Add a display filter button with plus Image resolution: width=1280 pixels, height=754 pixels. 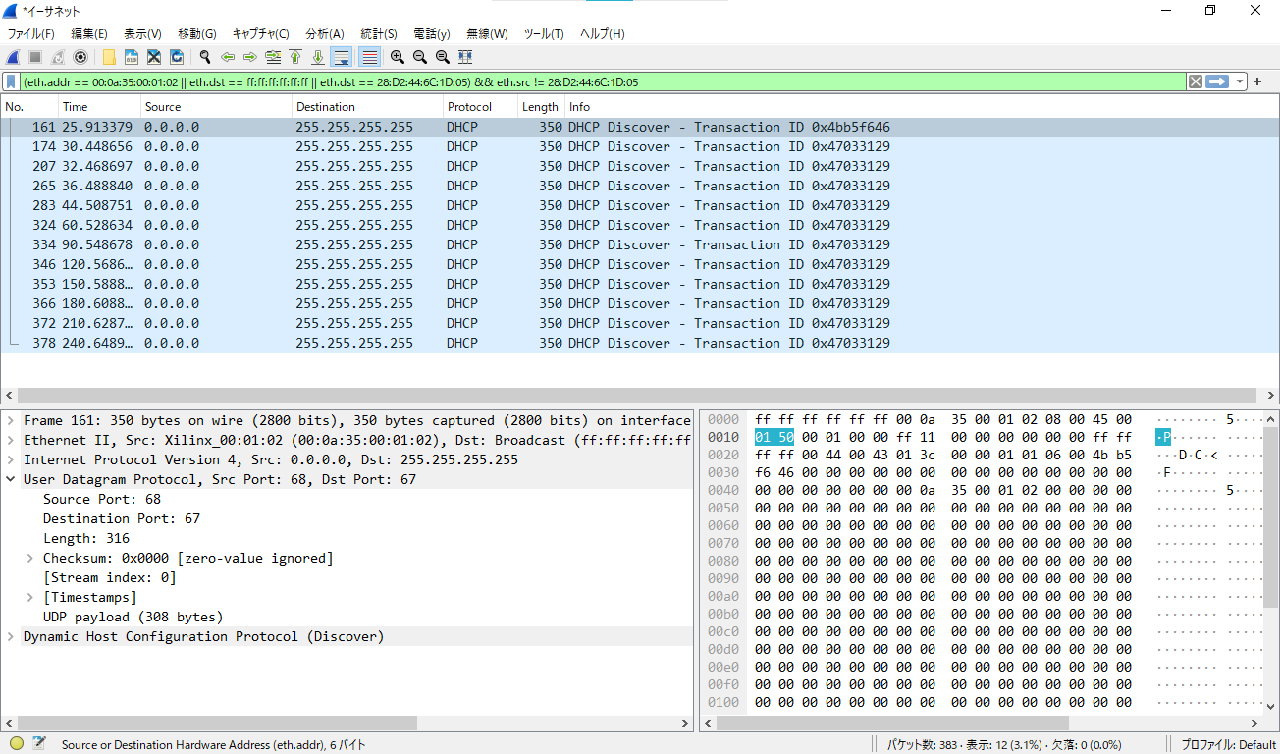[1258, 82]
